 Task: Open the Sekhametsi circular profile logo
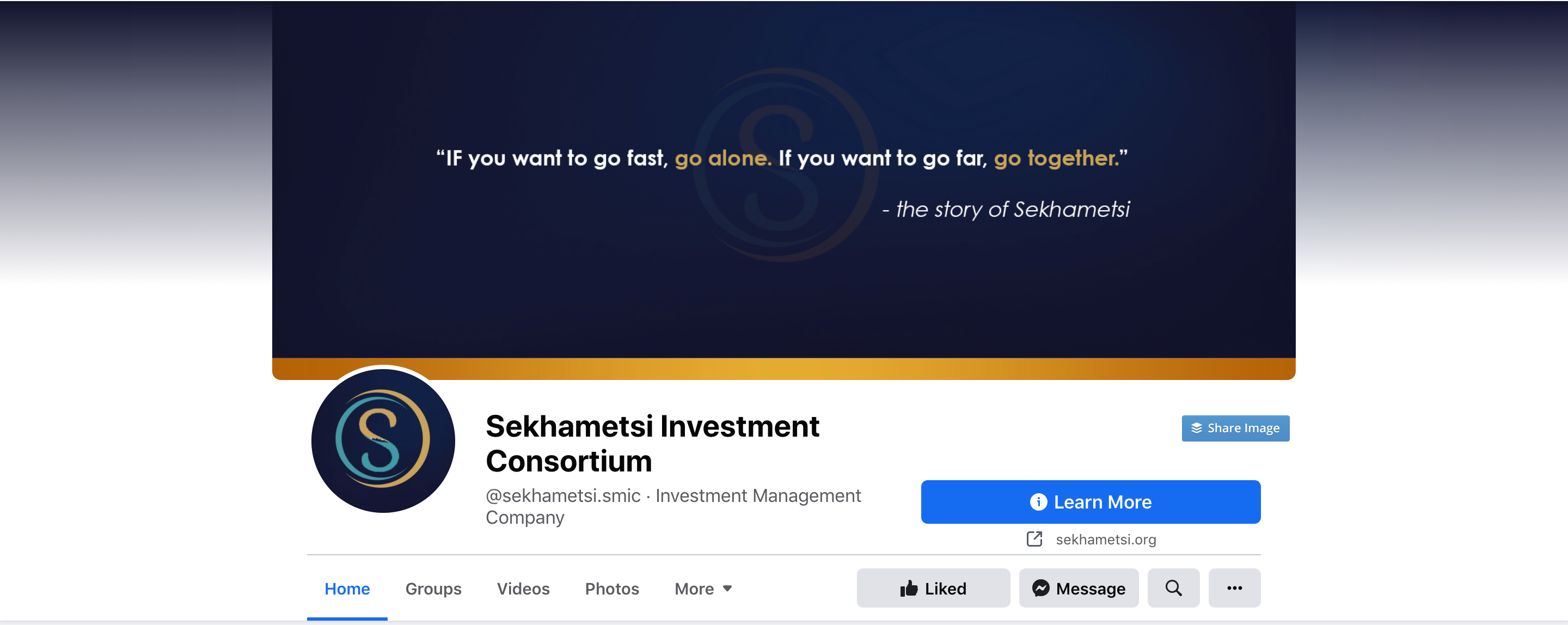pyautogui.click(x=383, y=440)
